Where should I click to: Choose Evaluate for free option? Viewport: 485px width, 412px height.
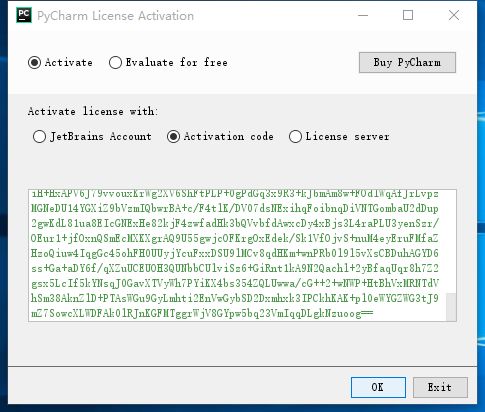(x=115, y=63)
